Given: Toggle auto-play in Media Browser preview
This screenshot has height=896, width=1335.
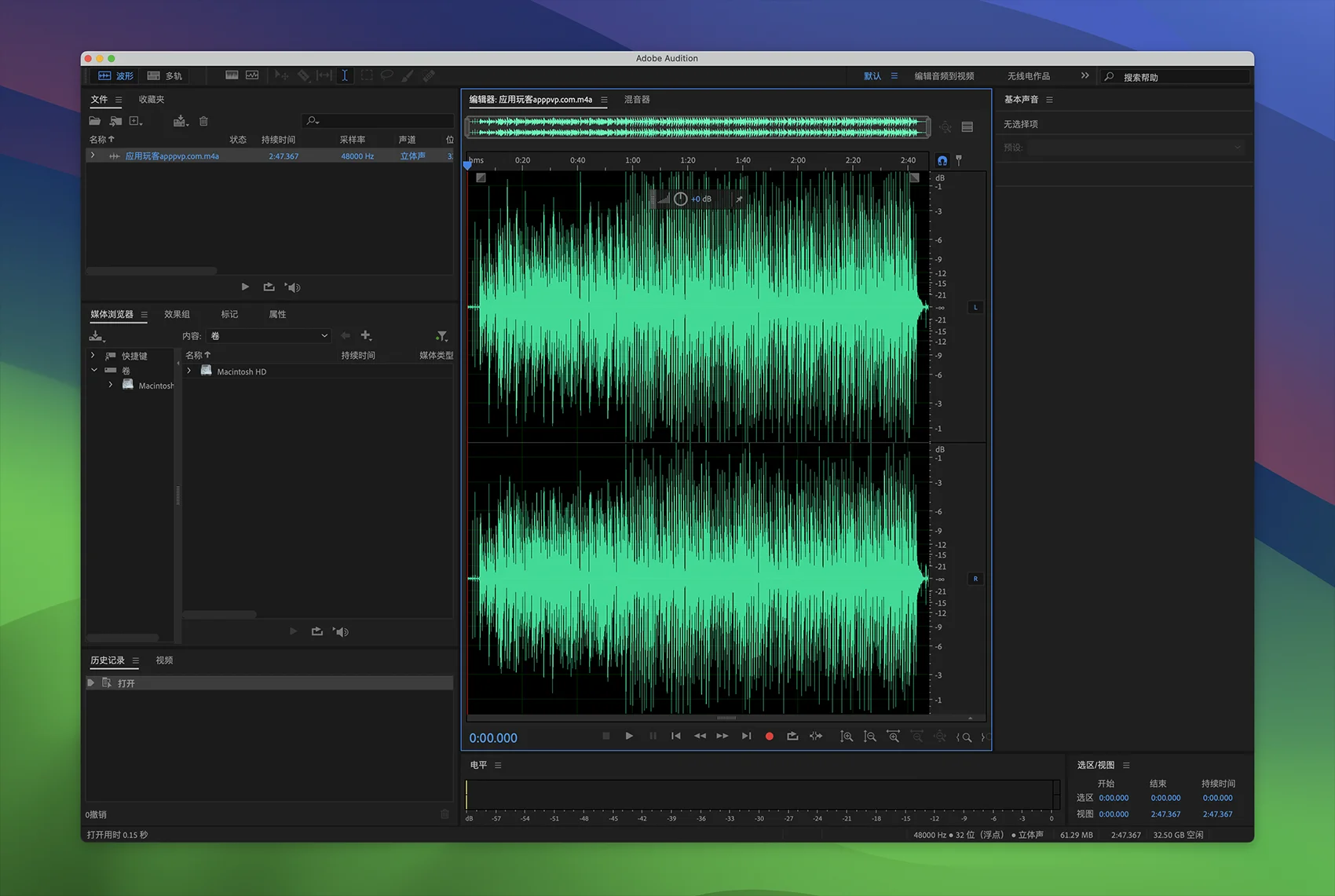Looking at the screenshot, I should coord(341,631).
